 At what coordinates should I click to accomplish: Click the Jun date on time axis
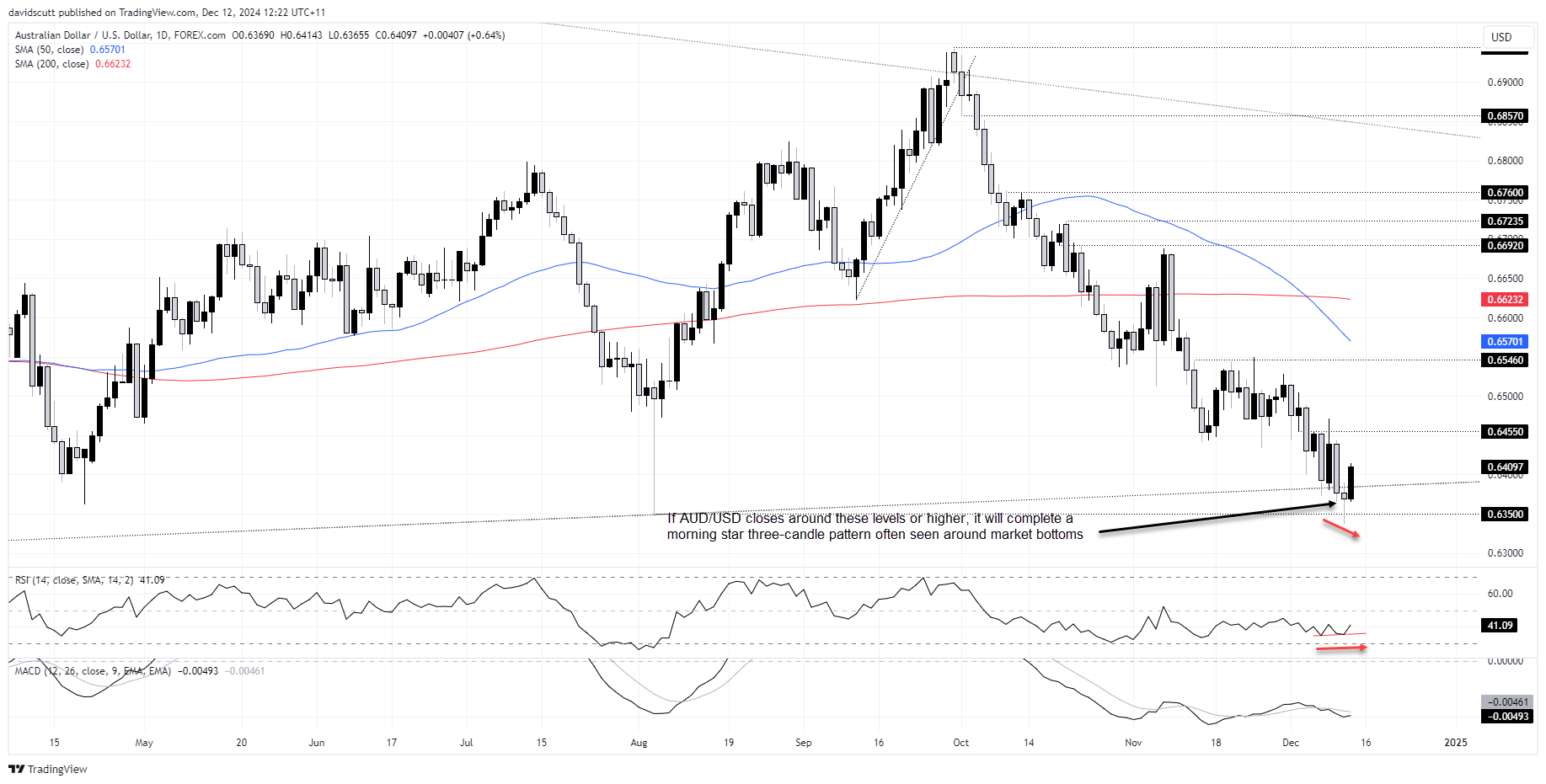(x=316, y=743)
